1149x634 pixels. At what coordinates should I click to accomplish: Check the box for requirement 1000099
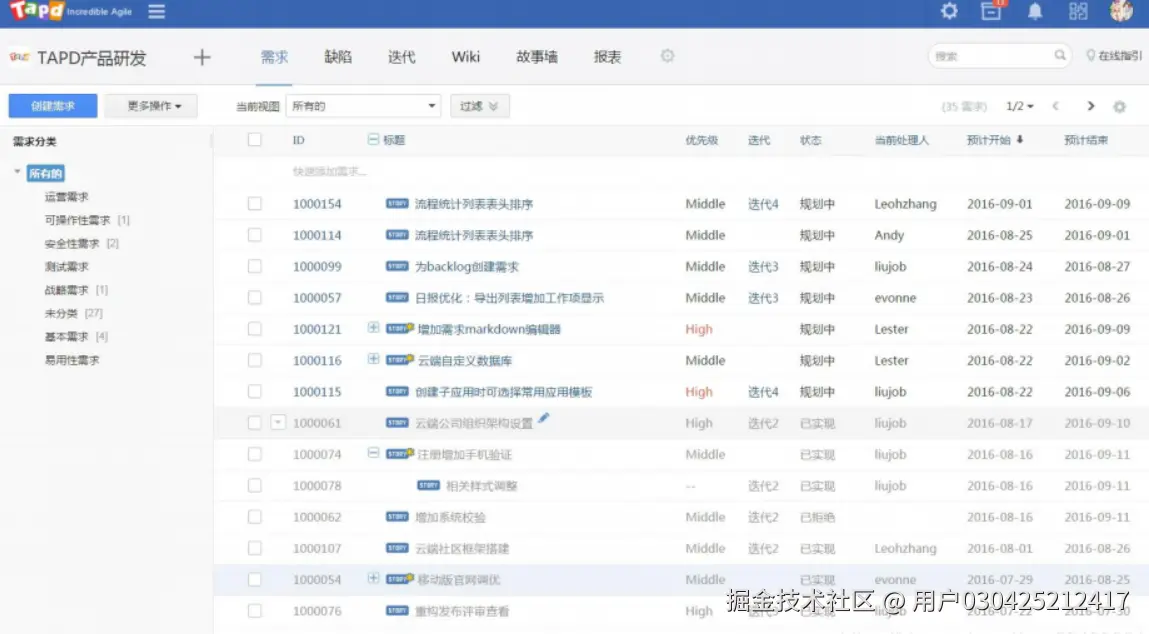point(254,266)
